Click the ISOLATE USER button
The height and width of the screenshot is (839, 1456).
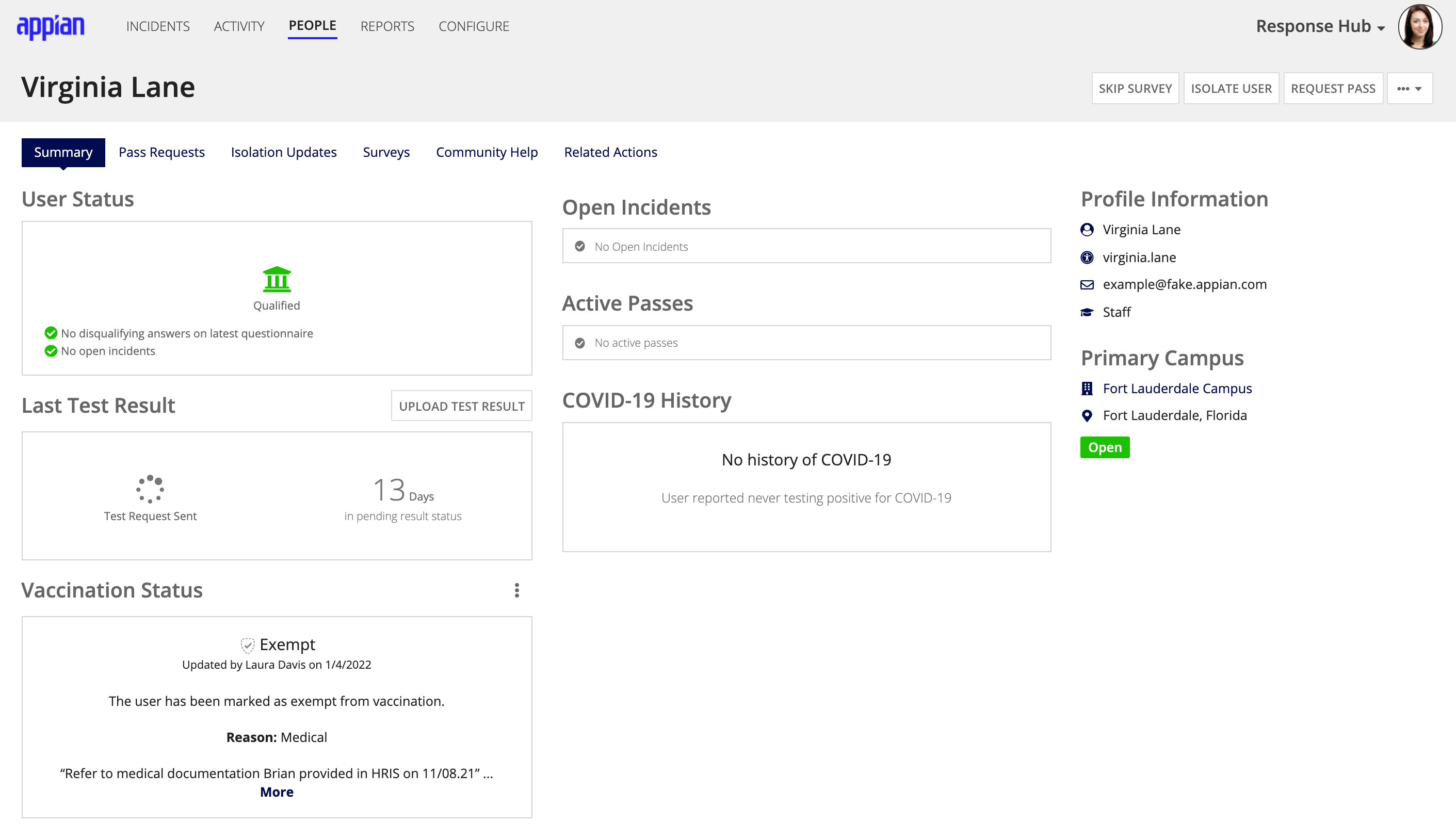pyautogui.click(x=1232, y=88)
